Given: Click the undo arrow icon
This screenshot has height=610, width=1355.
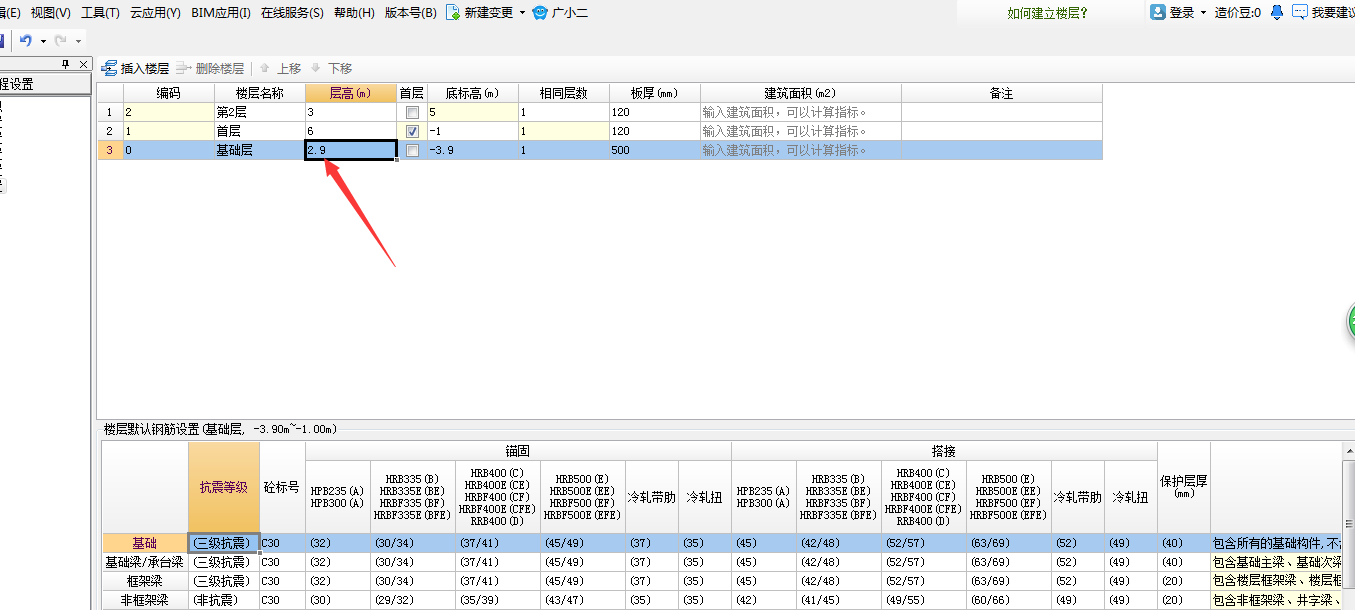Looking at the screenshot, I should tap(26, 40).
